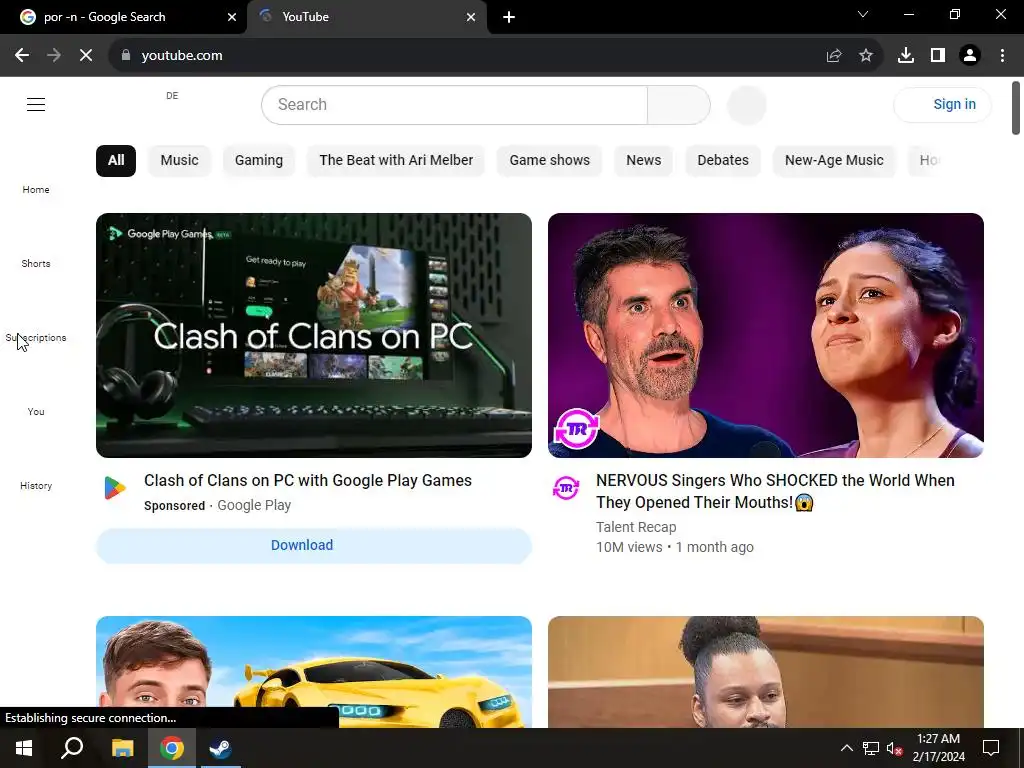The image size is (1024, 768).
Task: Select the New-Age Music chip
Action: [834, 161]
